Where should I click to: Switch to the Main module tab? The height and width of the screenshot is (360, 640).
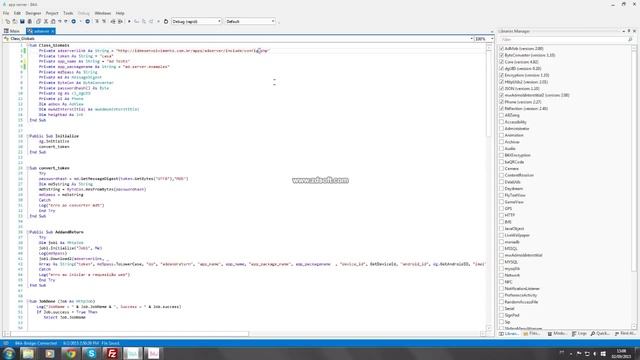click(x=12, y=31)
